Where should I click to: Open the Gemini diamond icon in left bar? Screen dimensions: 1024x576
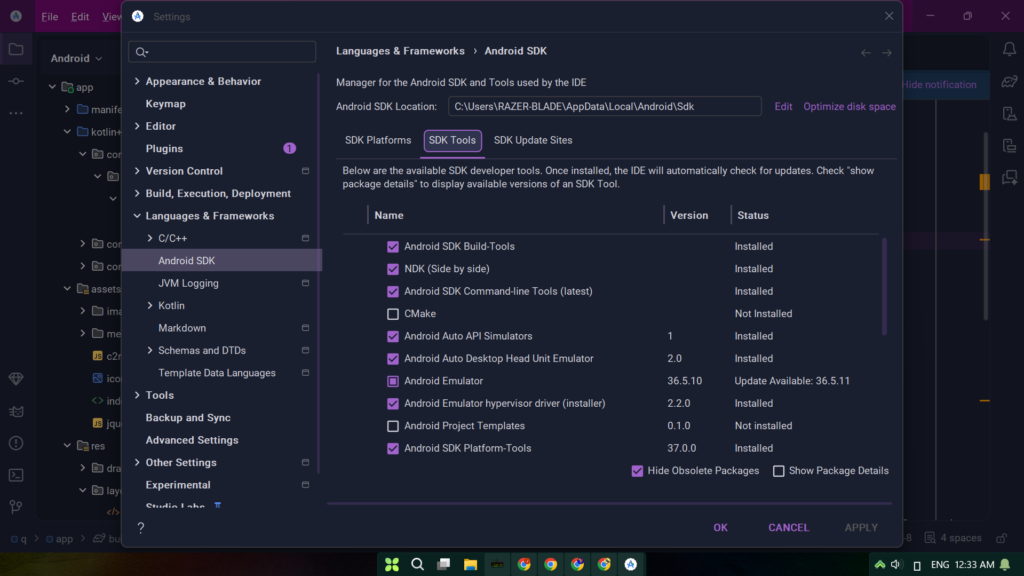pyautogui.click(x=16, y=379)
